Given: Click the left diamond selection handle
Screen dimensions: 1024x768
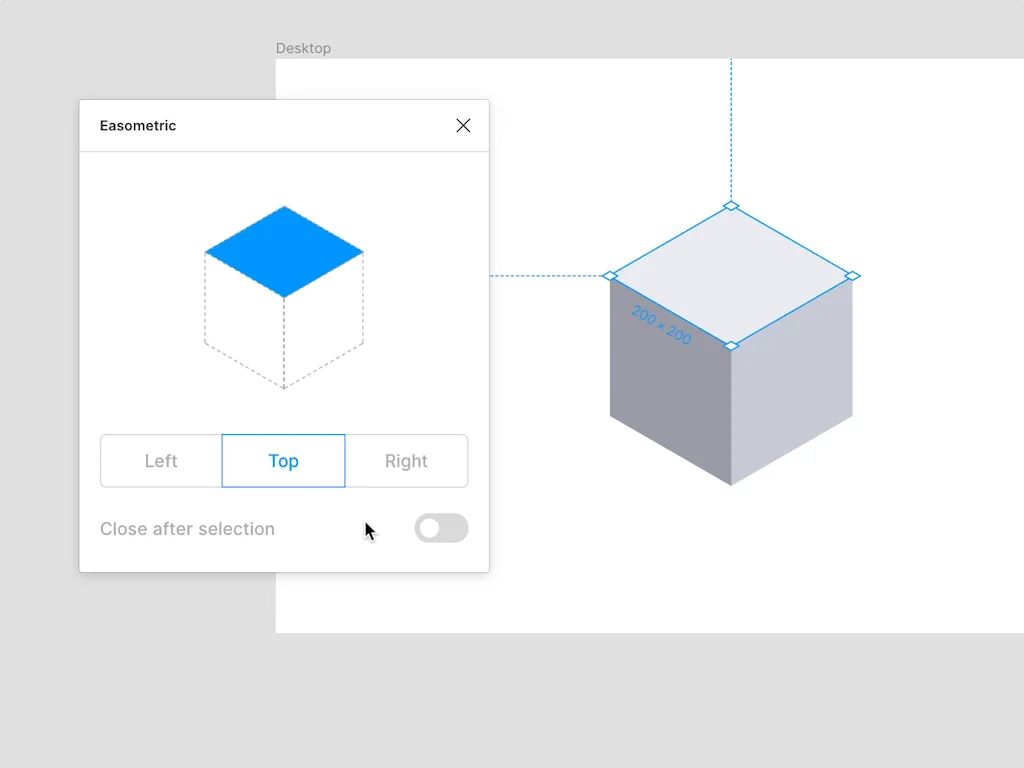Looking at the screenshot, I should click(611, 276).
